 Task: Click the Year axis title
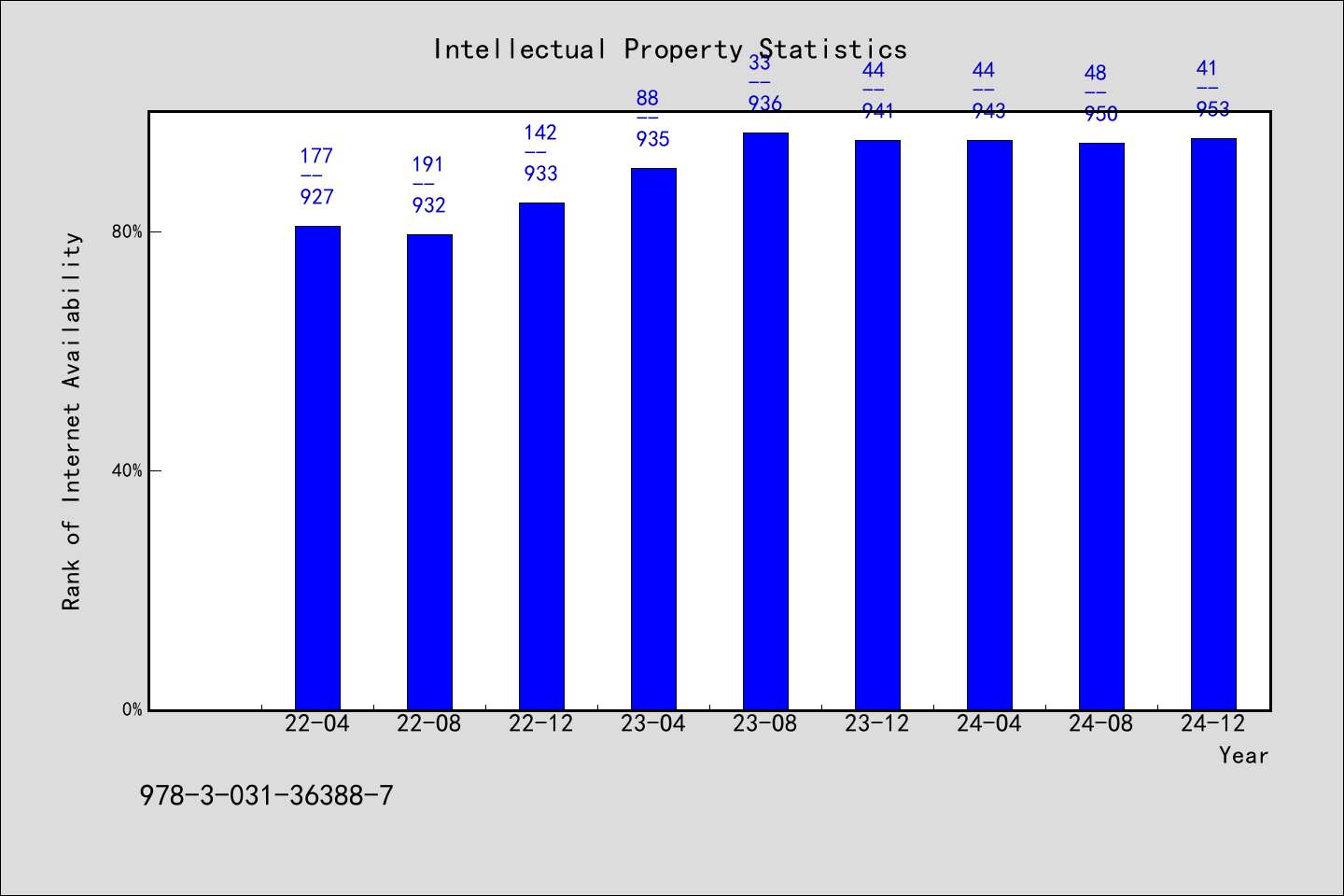pos(1243,756)
